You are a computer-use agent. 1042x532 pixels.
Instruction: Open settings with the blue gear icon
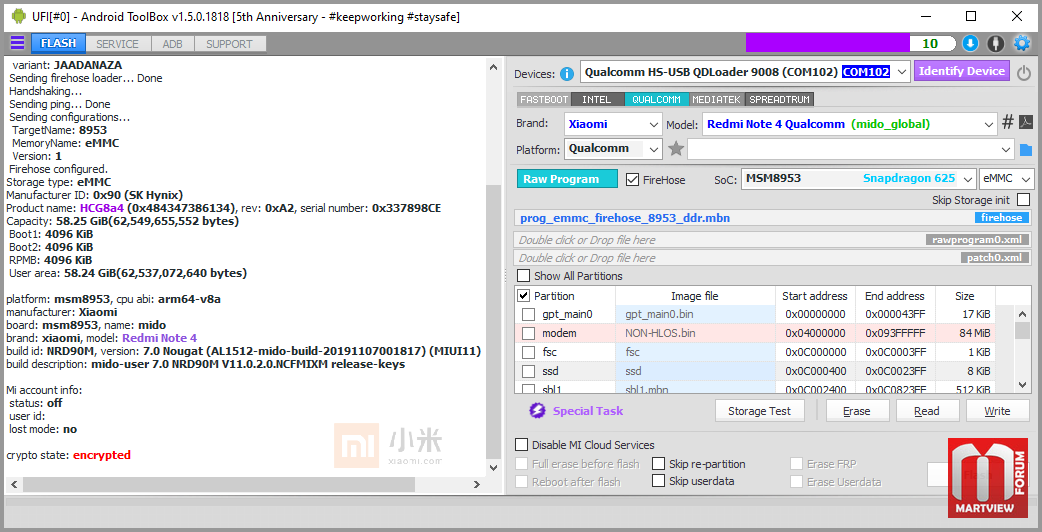(x=1021, y=44)
